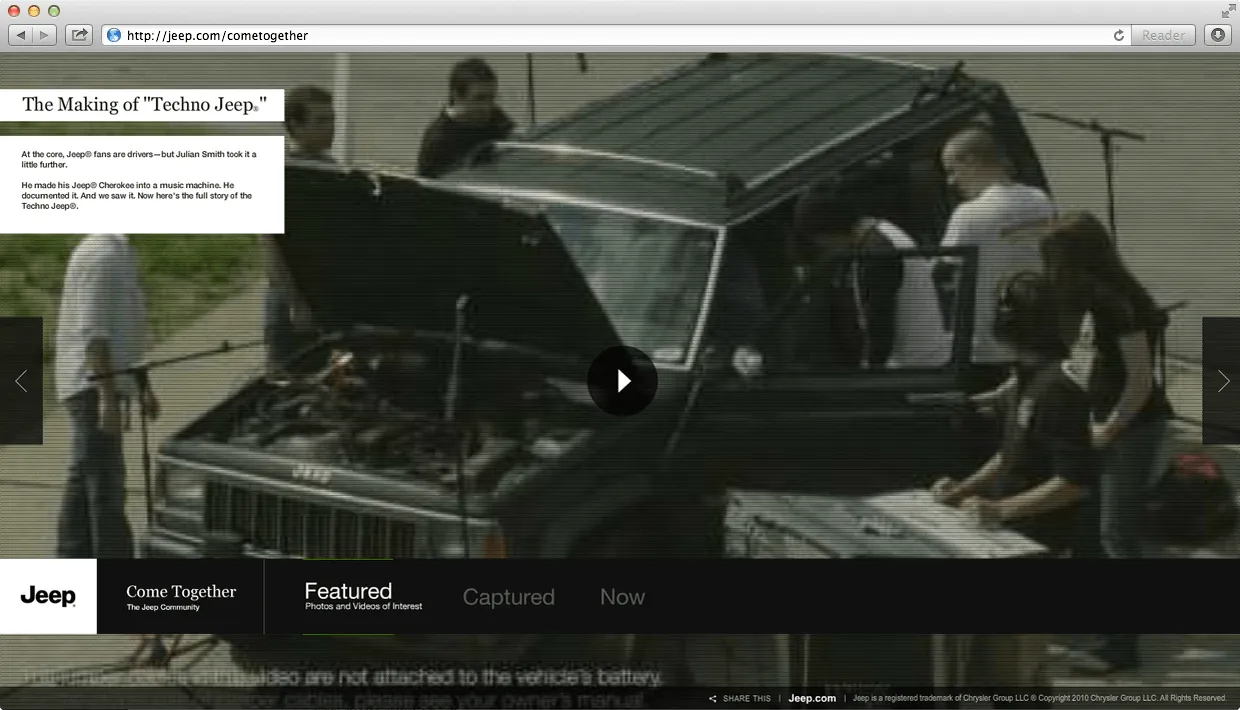1240x710 pixels.
Task: Click the Safari back button
Action: 20,35
